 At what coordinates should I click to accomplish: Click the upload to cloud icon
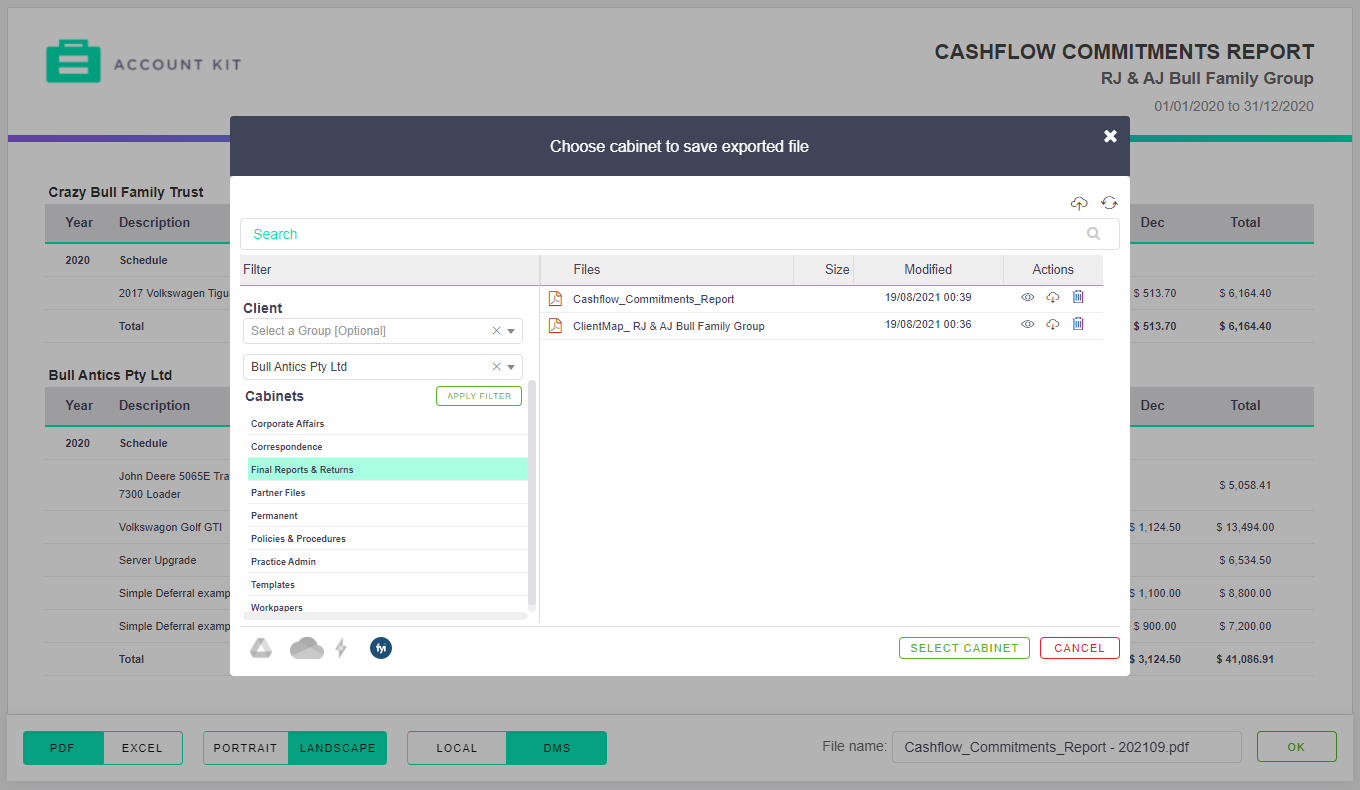click(x=1079, y=203)
